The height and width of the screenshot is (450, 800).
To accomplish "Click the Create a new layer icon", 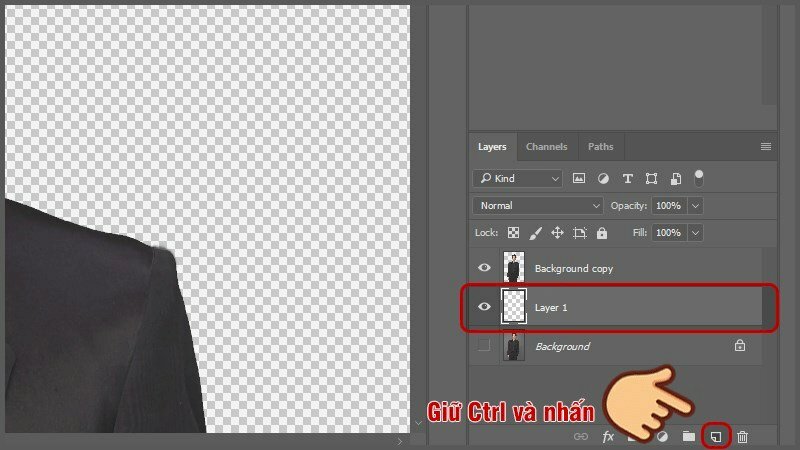I will click(715, 436).
